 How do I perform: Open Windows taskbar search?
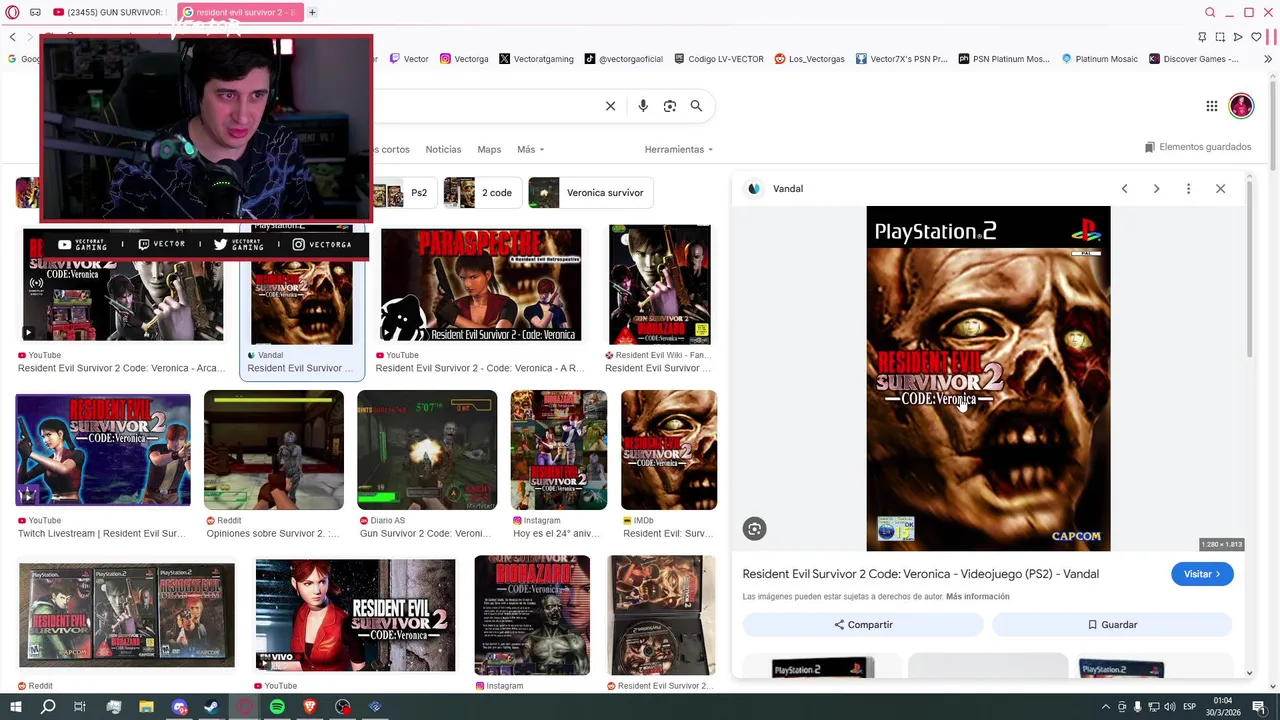click(x=48, y=707)
